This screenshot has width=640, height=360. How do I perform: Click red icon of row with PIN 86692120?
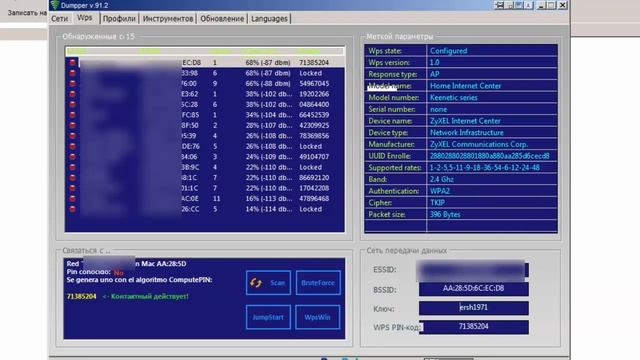click(73, 178)
